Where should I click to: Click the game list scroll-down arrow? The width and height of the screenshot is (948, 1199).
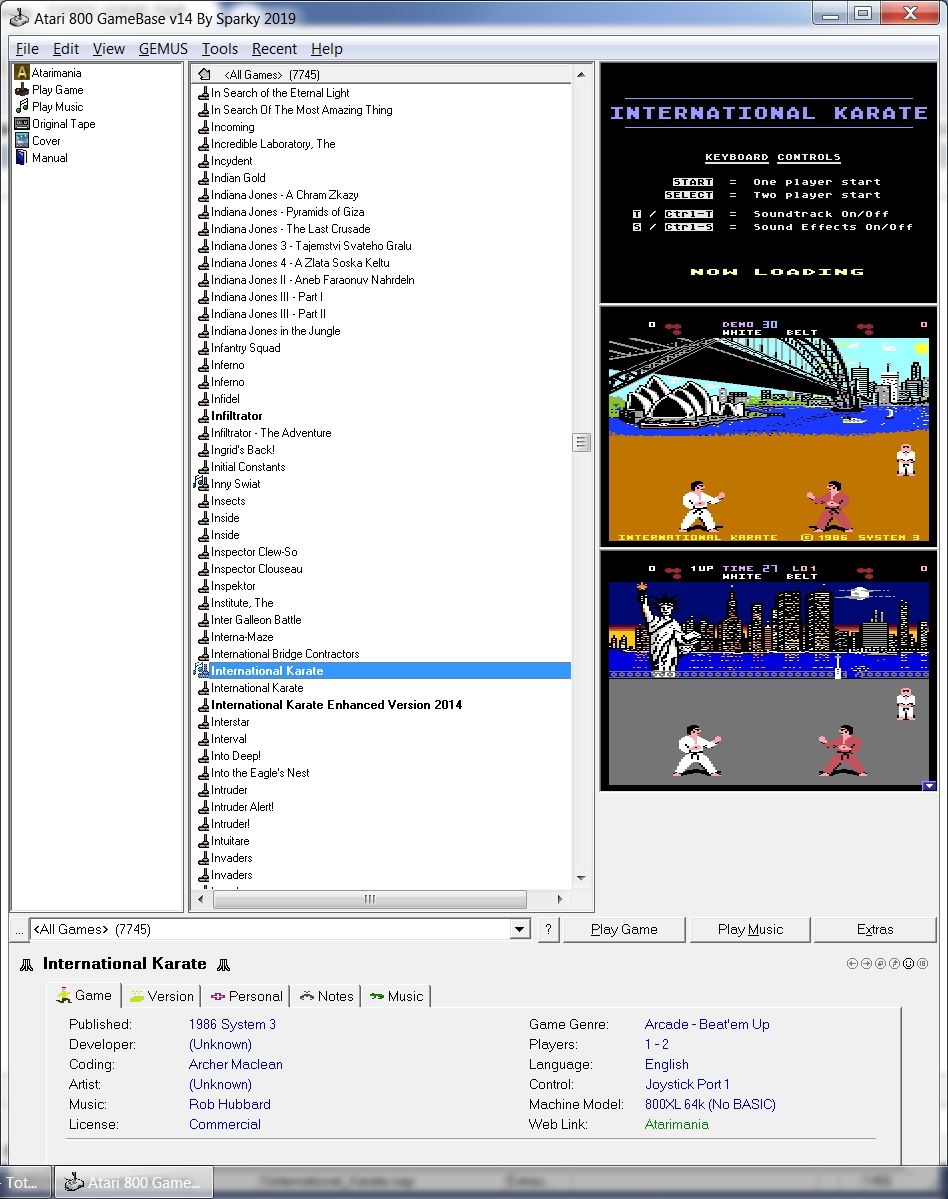point(581,878)
